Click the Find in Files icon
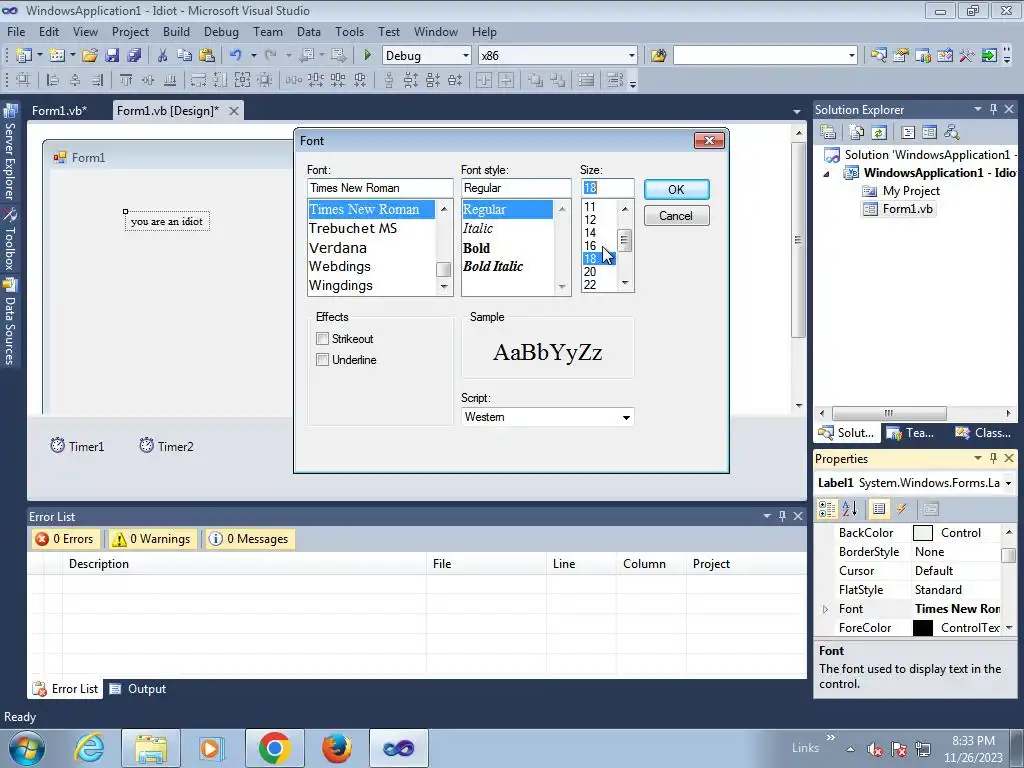The height and width of the screenshot is (768, 1024). (658, 56)
